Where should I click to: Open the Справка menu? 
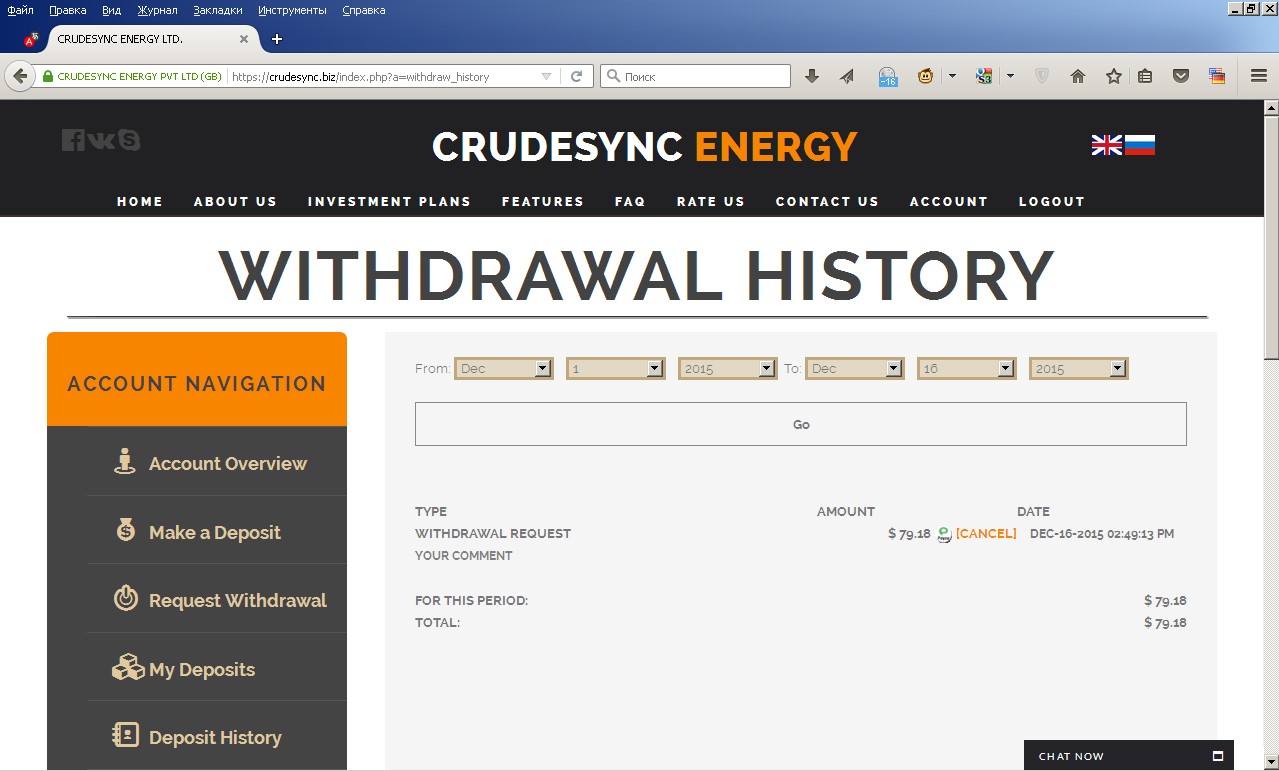tap(363, 10)
